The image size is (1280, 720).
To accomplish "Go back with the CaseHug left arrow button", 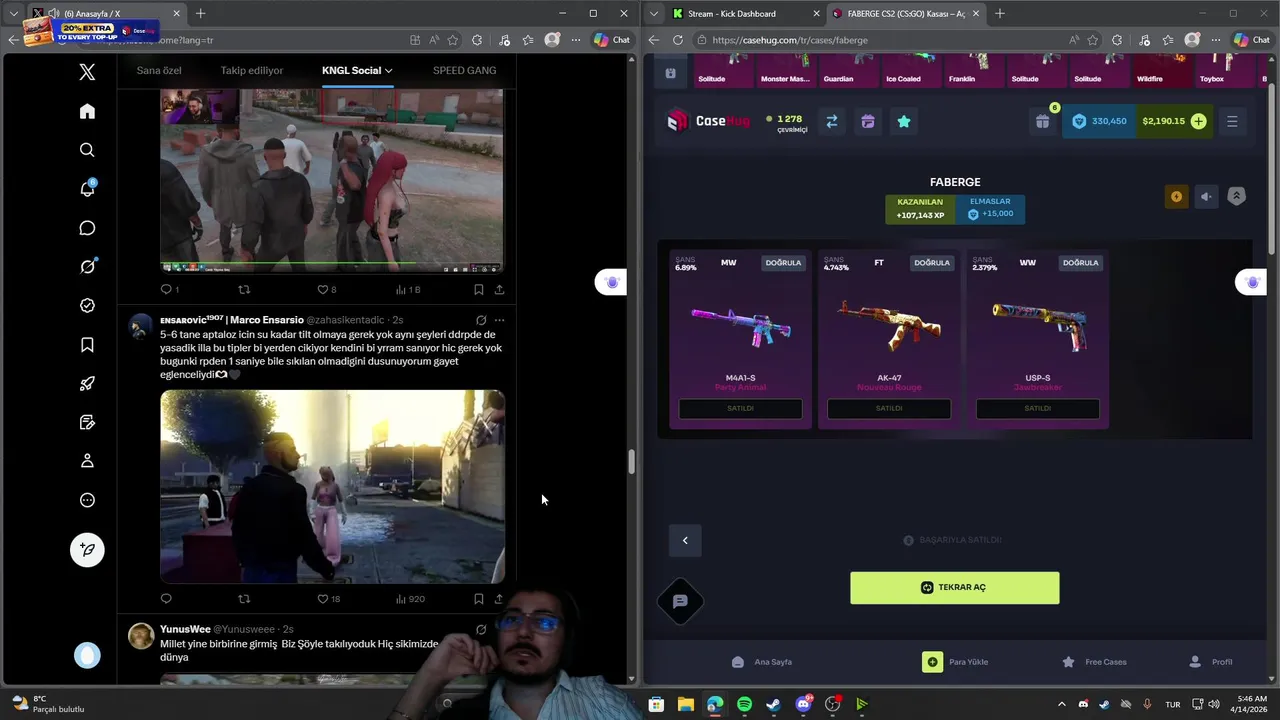I will point(685,540).
